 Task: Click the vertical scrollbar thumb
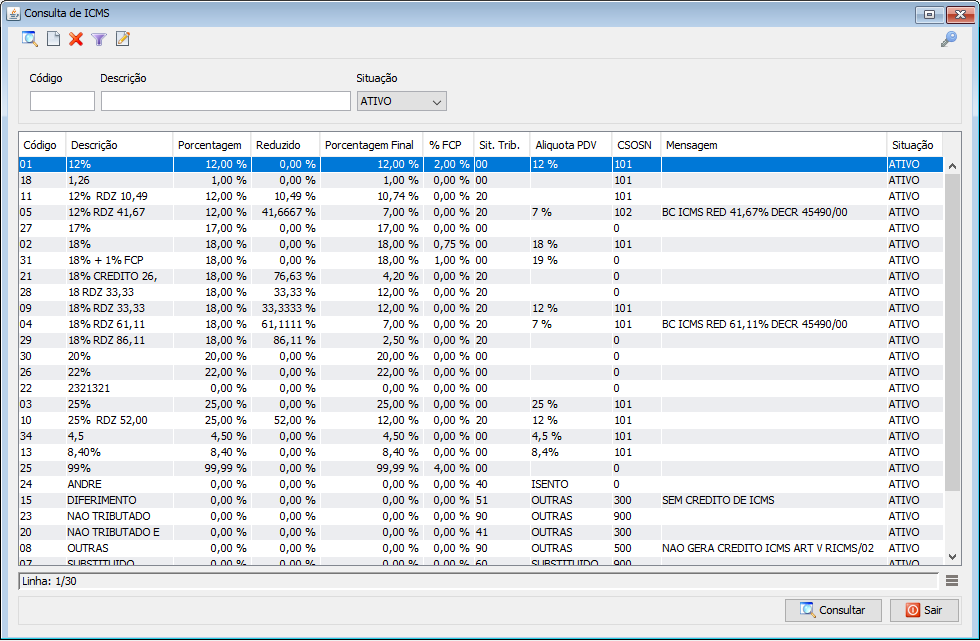[x=952, y=332]
